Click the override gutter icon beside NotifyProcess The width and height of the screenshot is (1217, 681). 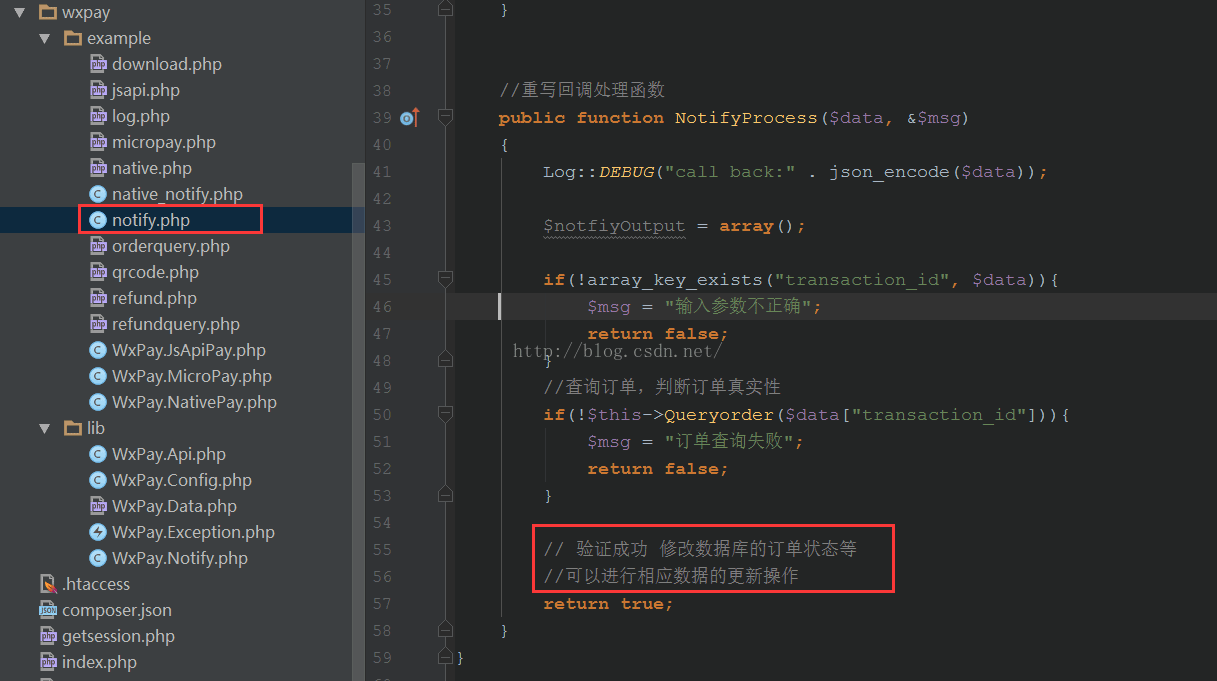(x=409, y=118)
